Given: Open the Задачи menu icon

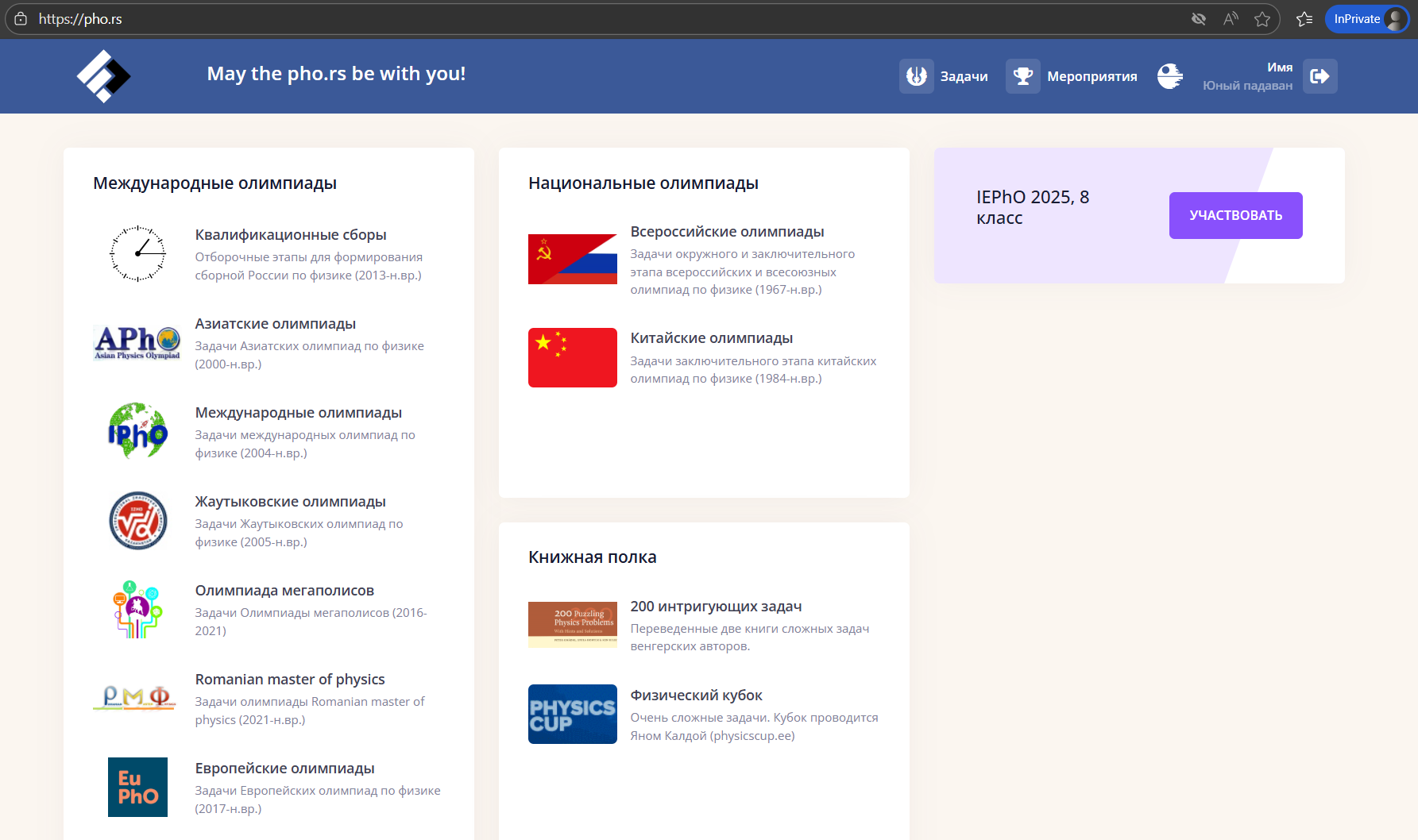Looking at the screenshot, I should [917, 76].
